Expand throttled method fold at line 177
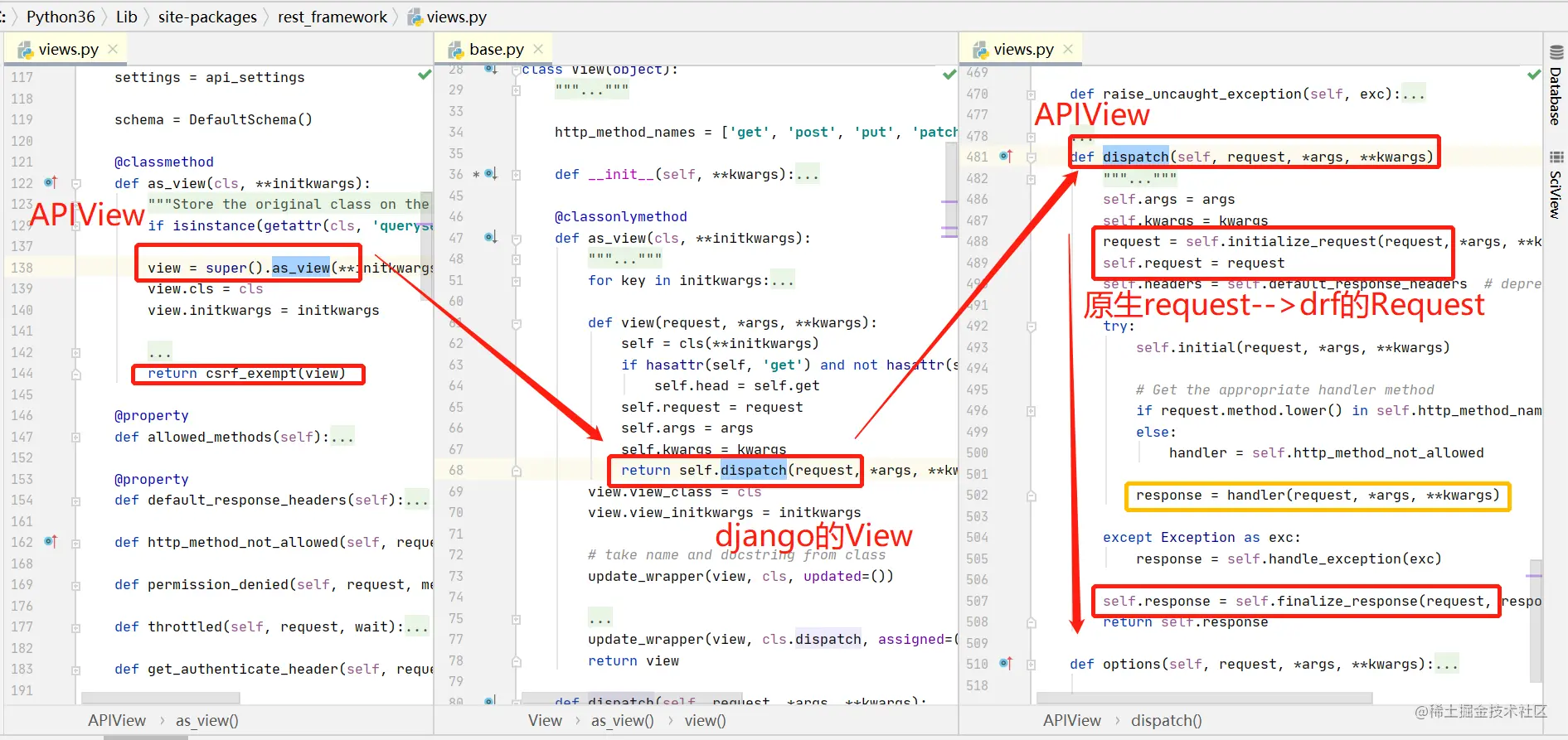The width and height of the screenshot is (1568, 740). pyautogui.click(x=76, y=627)
